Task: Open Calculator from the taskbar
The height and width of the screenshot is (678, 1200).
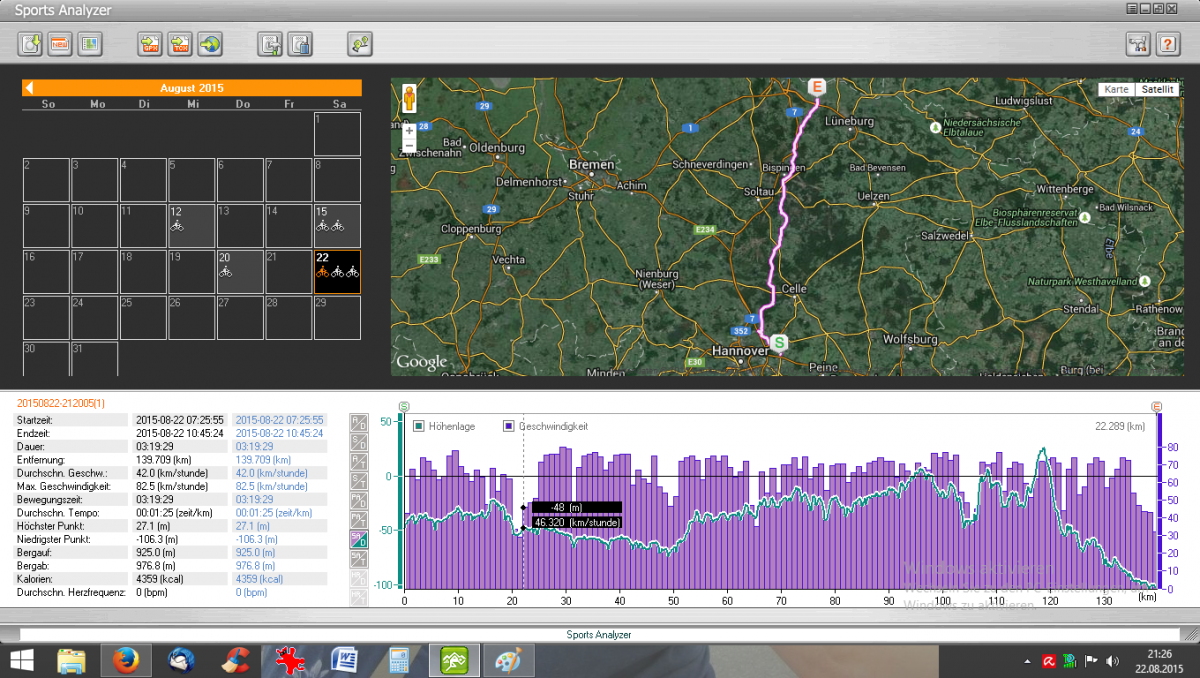Action: [x=399, y=660]
